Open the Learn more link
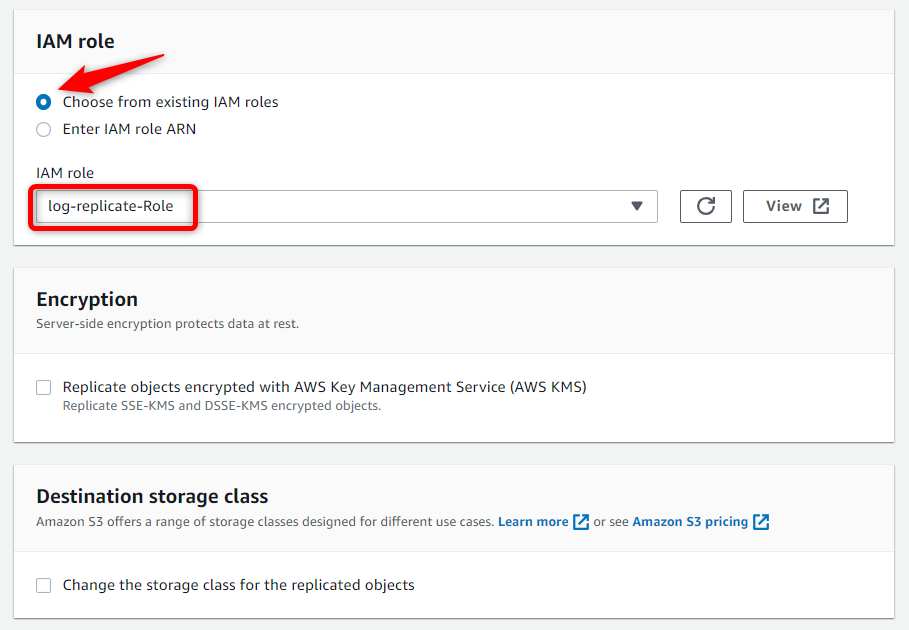 pos(533,522)
